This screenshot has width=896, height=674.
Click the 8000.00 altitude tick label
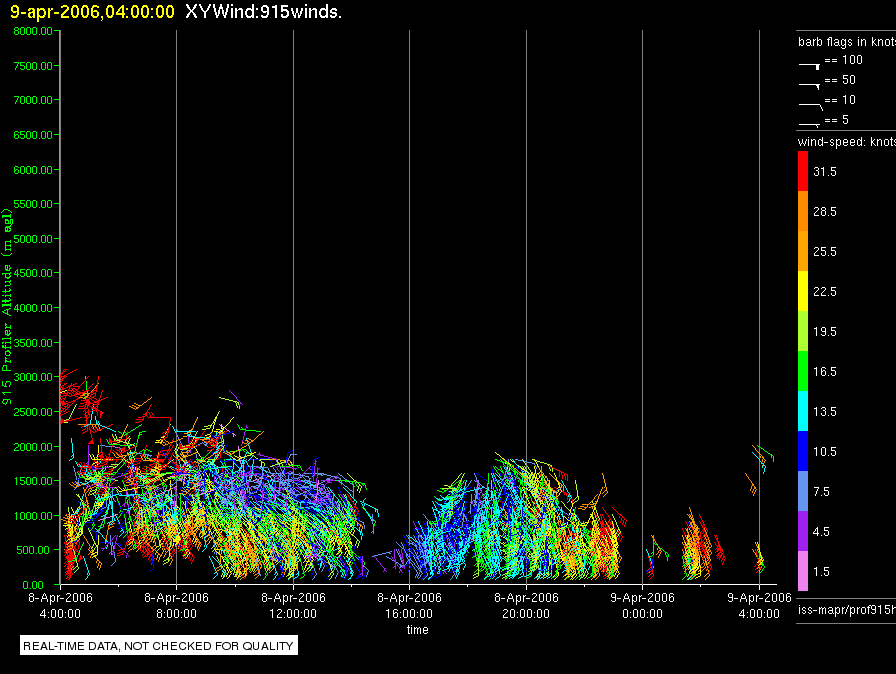point(33,31)
